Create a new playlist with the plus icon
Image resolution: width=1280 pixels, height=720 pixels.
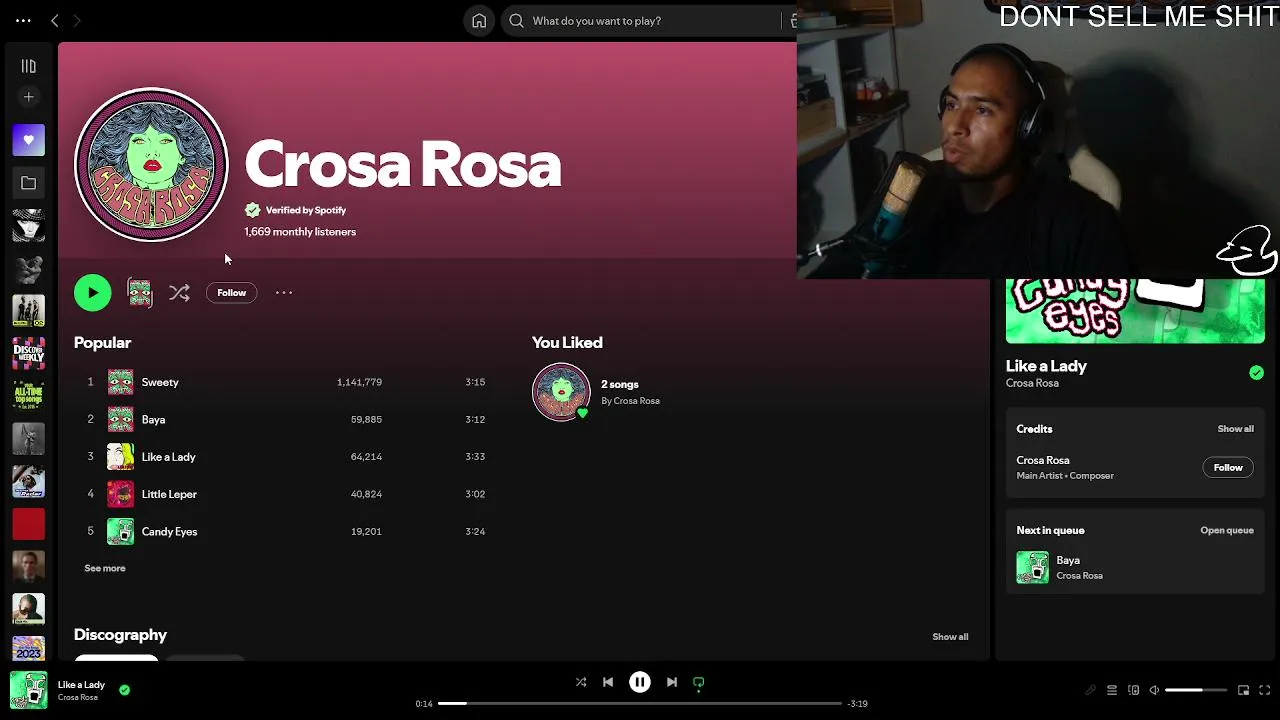pos(28,97)
